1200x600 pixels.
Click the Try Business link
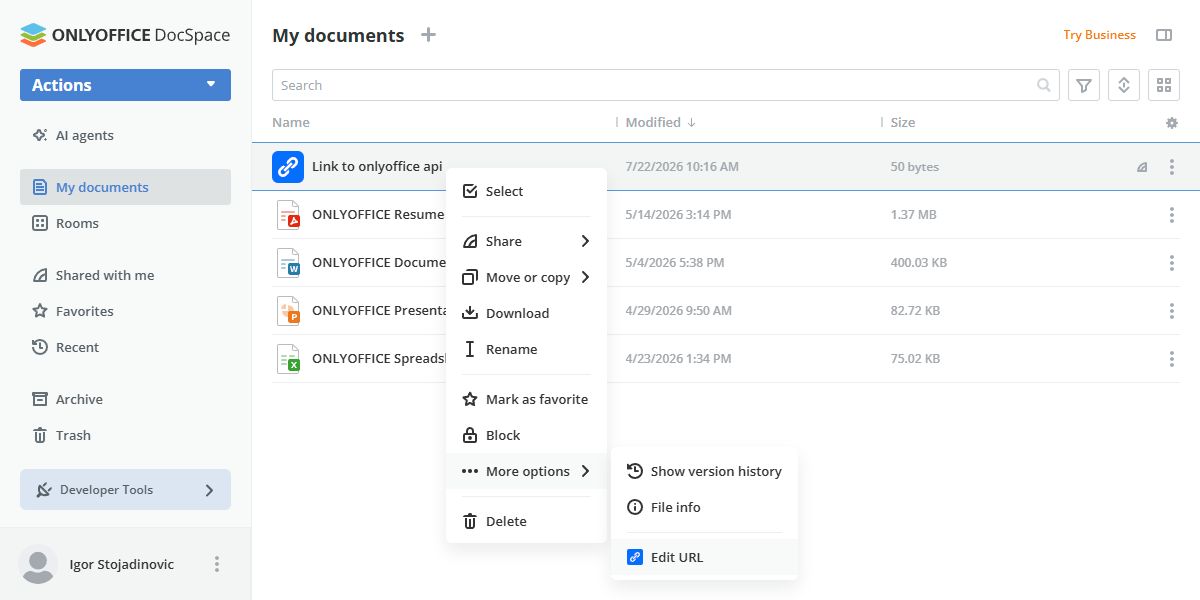click(x=1099, y=35)
